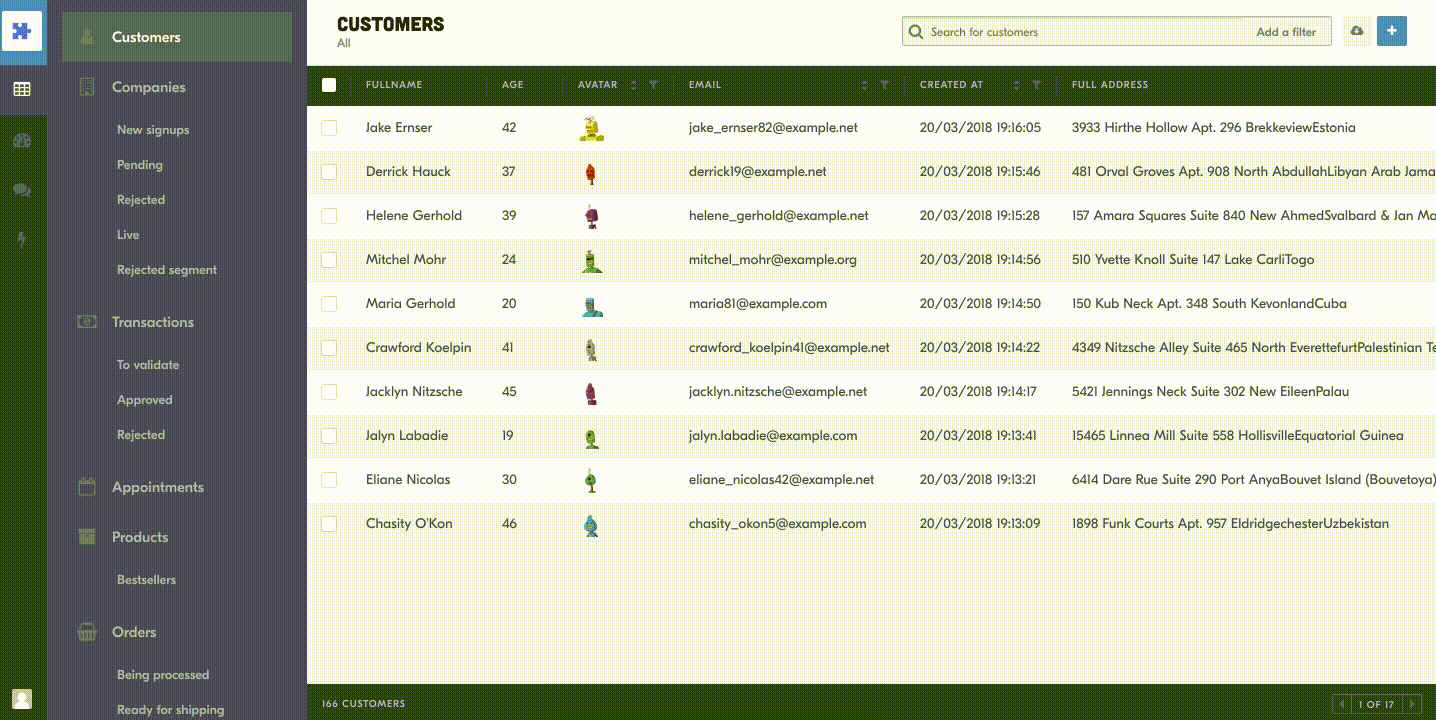Select Bestsellers under Products

(x=146, y=580)
